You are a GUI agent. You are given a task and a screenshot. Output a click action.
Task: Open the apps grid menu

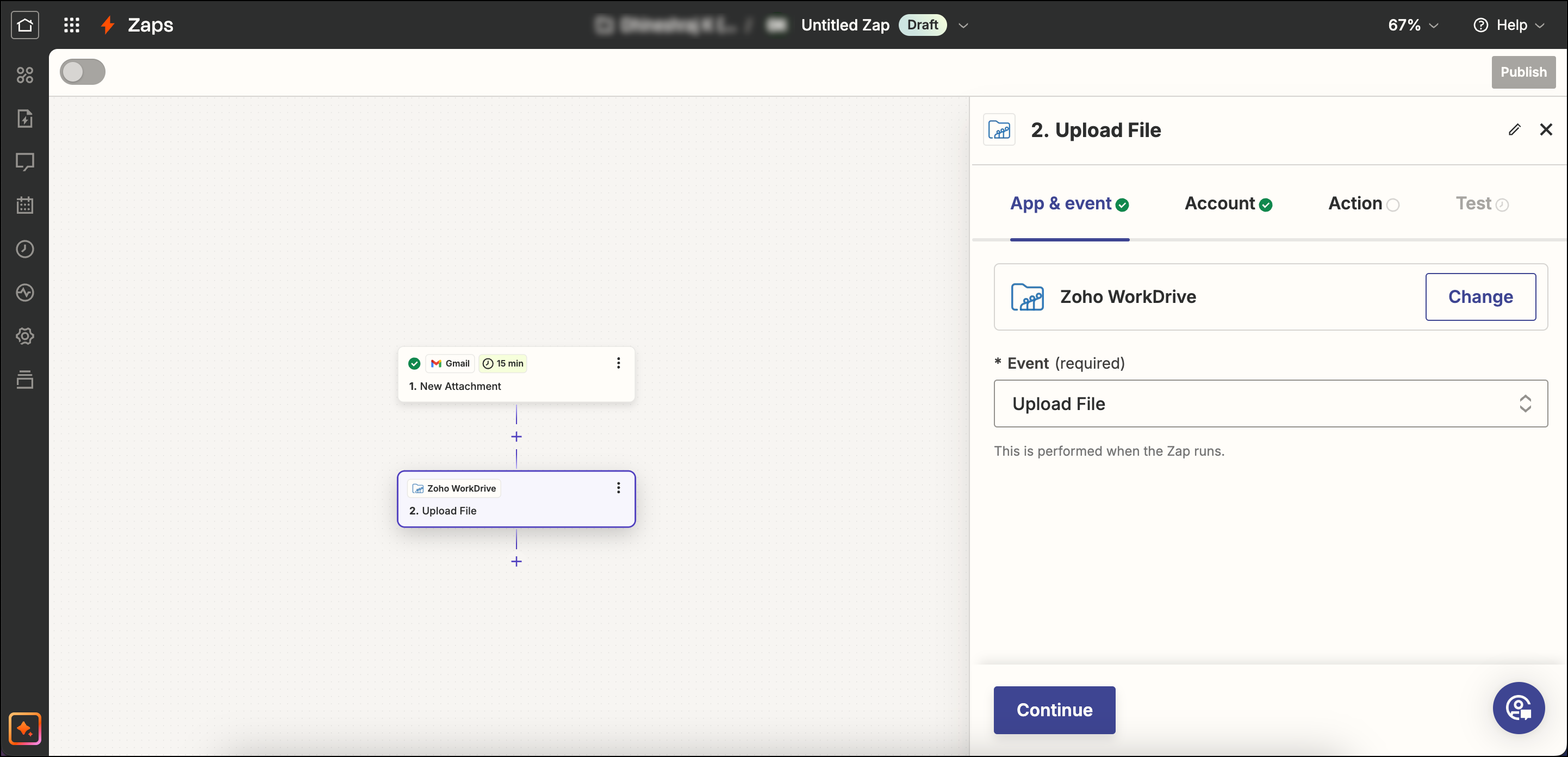[72, 25]
